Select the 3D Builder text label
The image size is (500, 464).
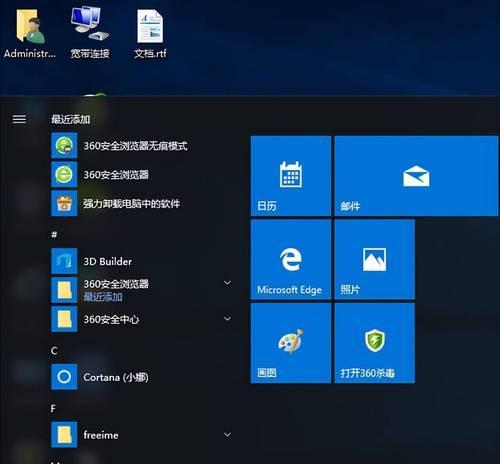click(107, 261)
